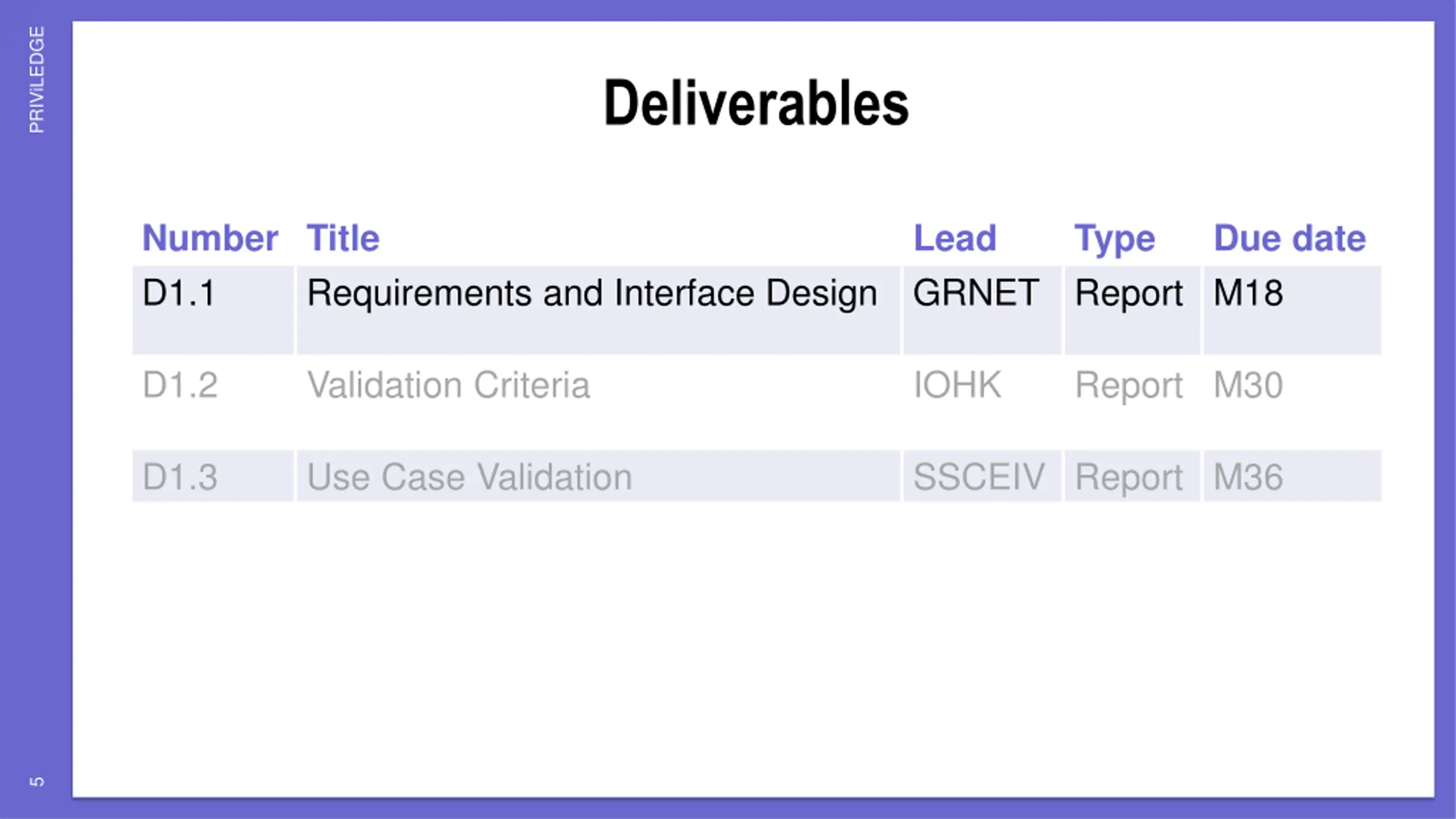Select the M36 due date cell
This screenshot has width=1456, height=819.
[x=1248, y=477]
